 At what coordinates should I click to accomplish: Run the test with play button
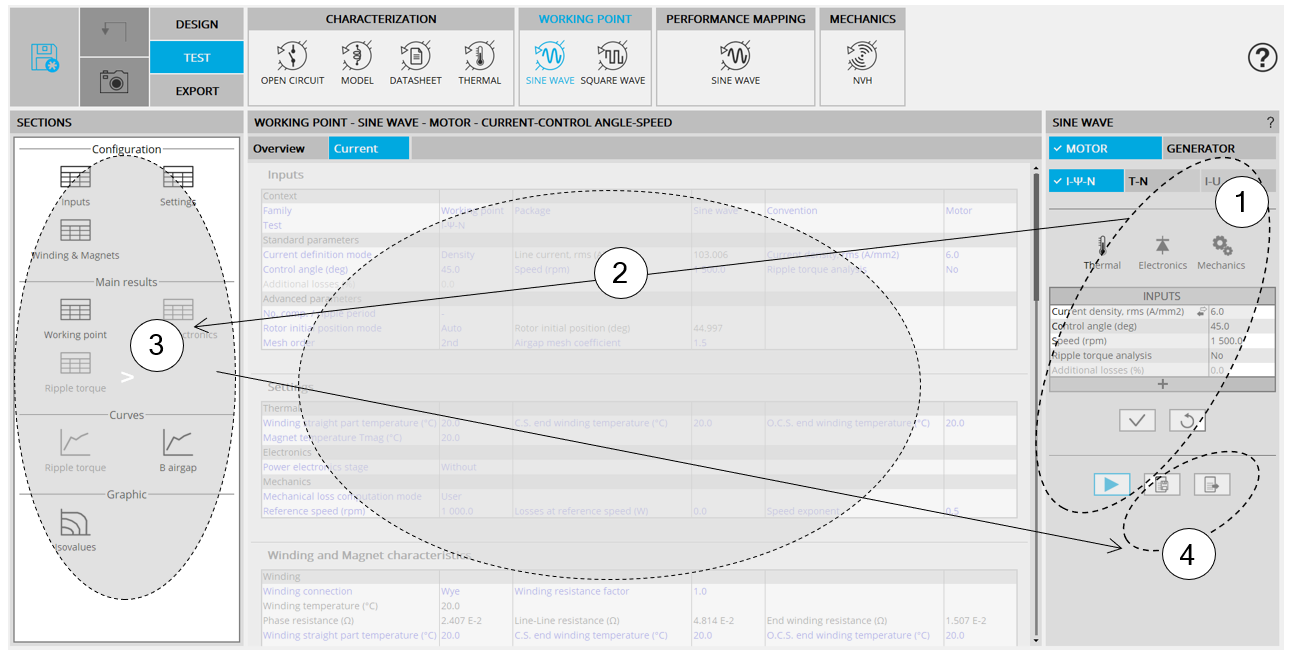(x=1111, y=485)
